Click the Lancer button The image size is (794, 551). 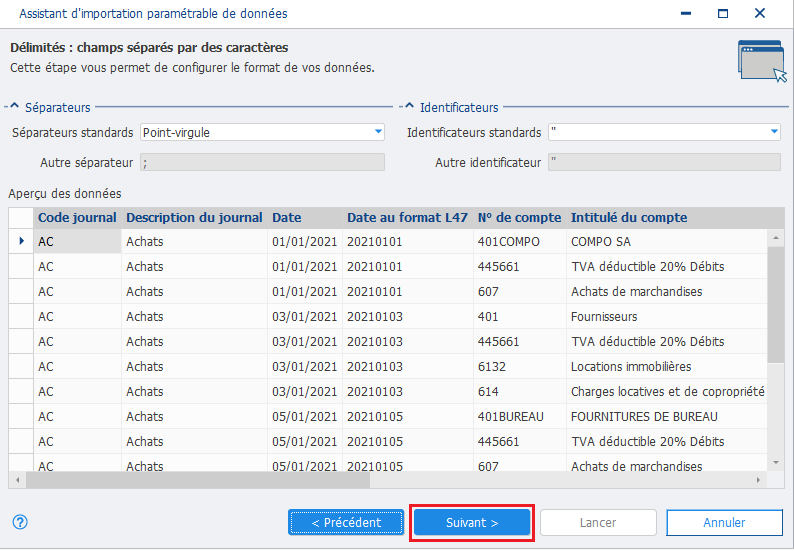[598, 522]
